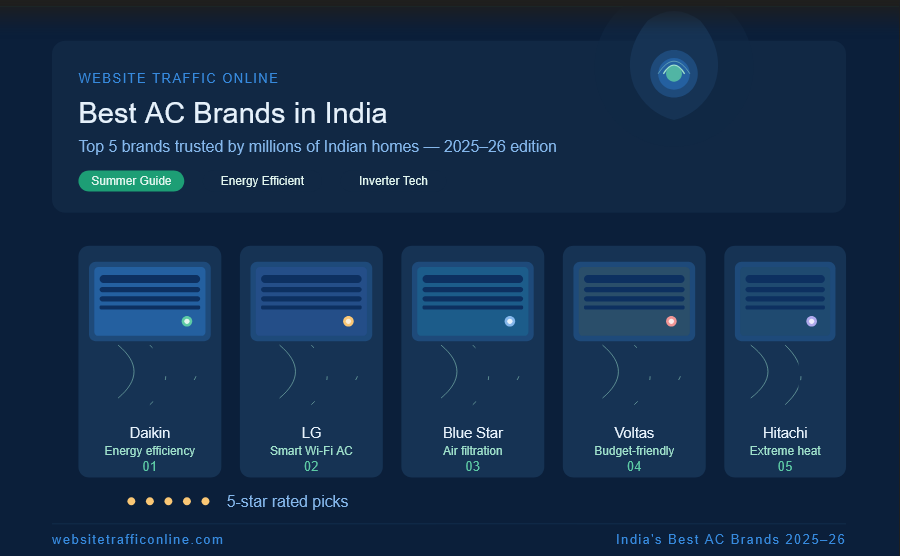This screenshot has height=556, width=900.
Task: Click the LG brand name
Action: [311, 433]
